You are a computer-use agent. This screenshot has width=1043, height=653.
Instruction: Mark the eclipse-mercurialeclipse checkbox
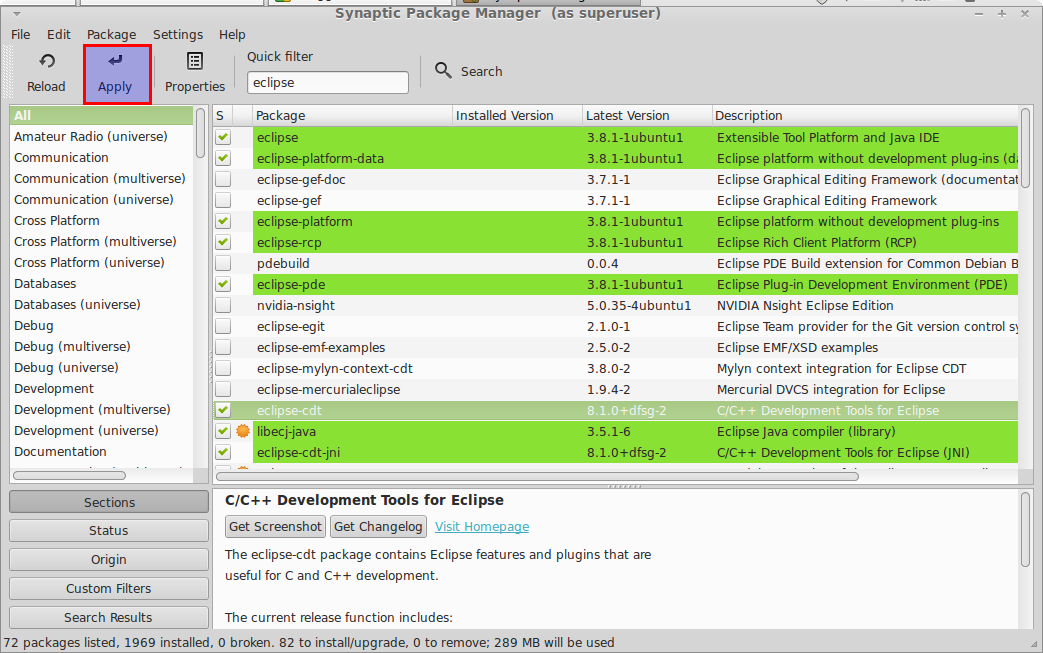(x=223, y=390)
